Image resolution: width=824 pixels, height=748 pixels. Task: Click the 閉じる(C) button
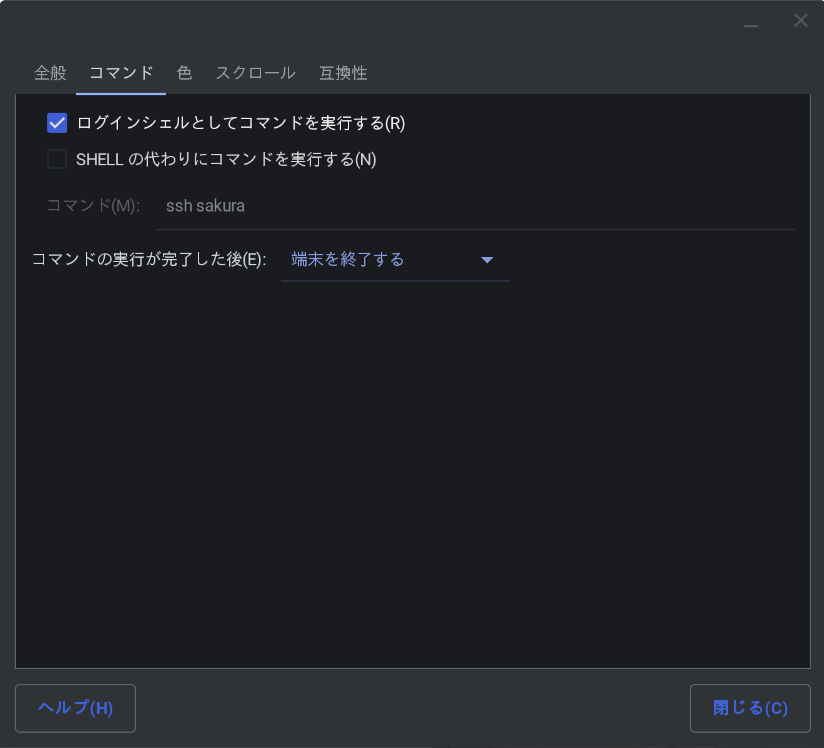tap(750, 708)
